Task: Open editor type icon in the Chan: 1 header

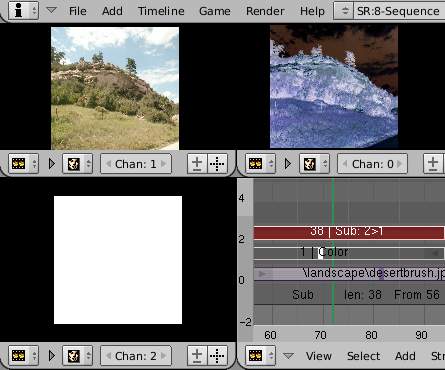Action: tap(23, 164)
